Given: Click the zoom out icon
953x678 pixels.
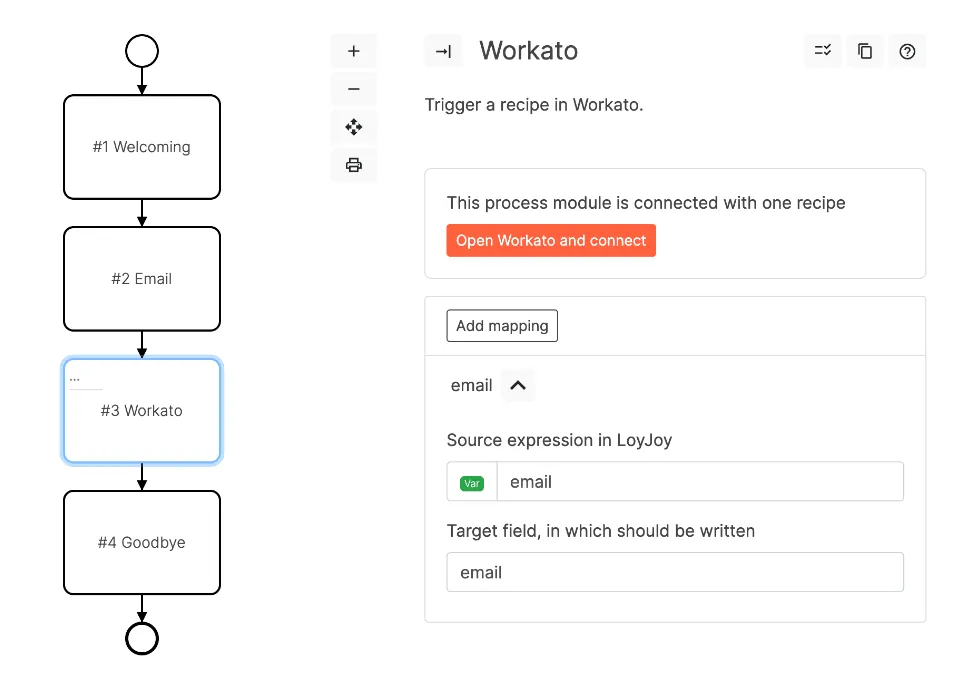Looking at the screenshot, I should coord(353,89).
